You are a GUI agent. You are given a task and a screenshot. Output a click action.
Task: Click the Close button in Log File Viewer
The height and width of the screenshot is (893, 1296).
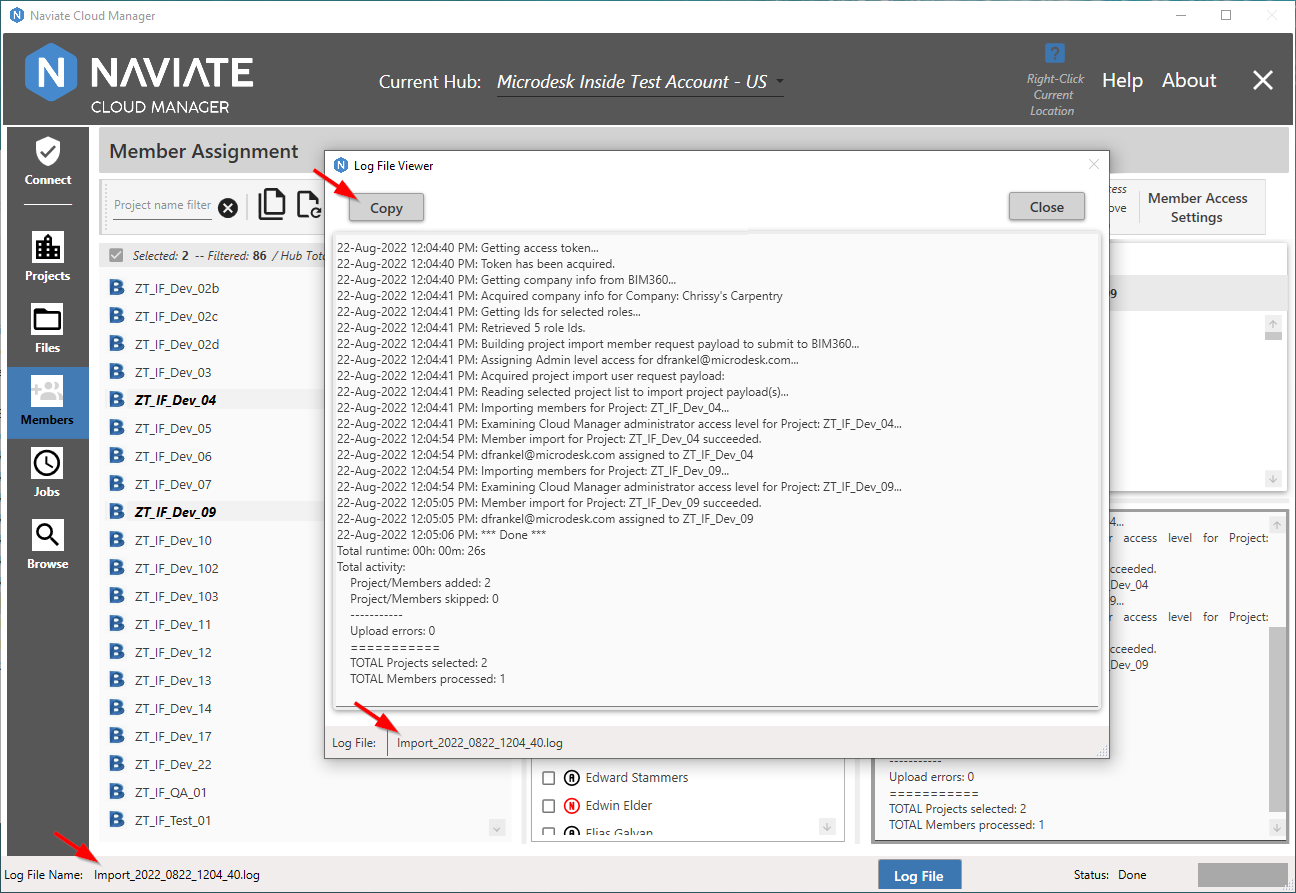1047,207
